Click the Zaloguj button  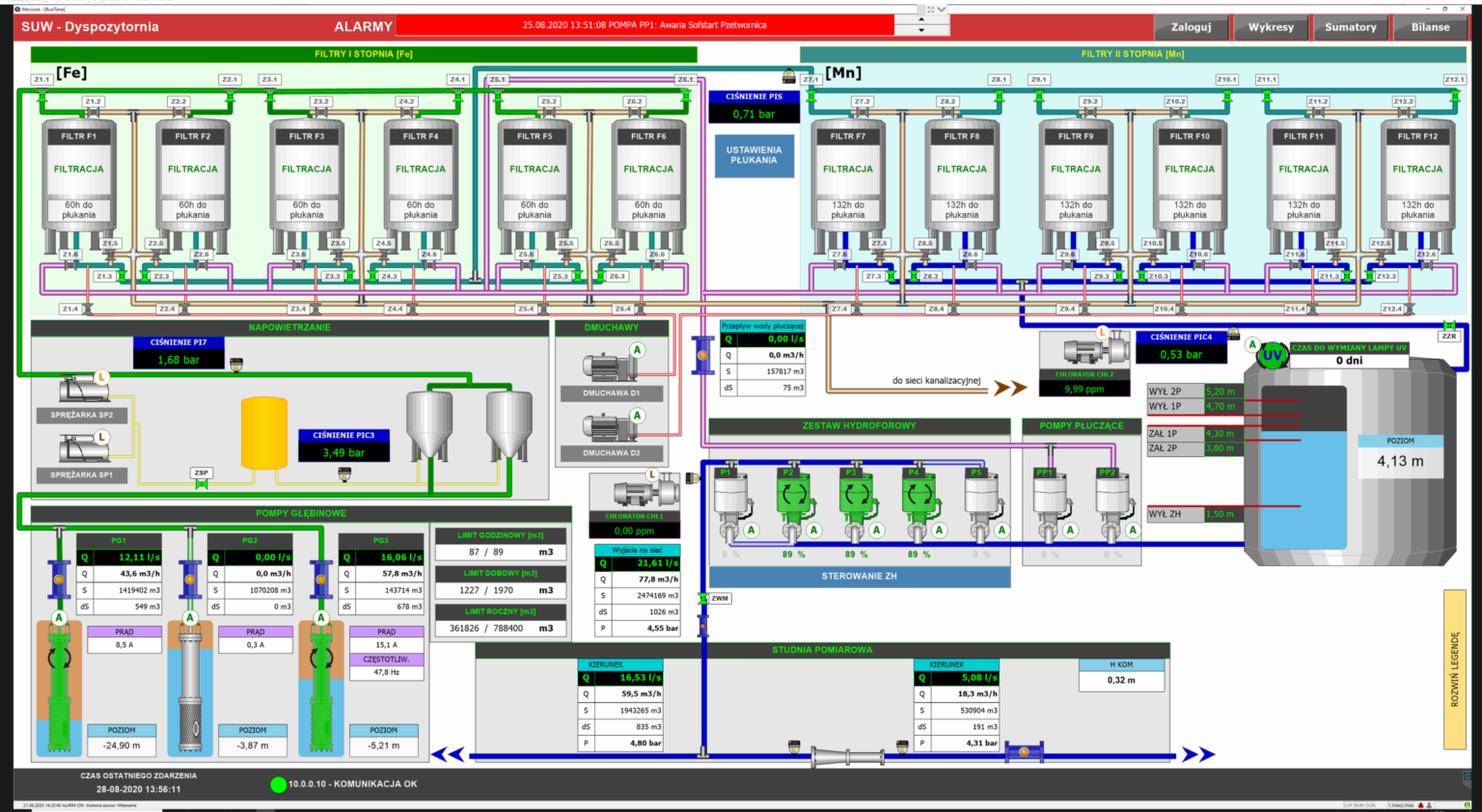click(1191, 27)
